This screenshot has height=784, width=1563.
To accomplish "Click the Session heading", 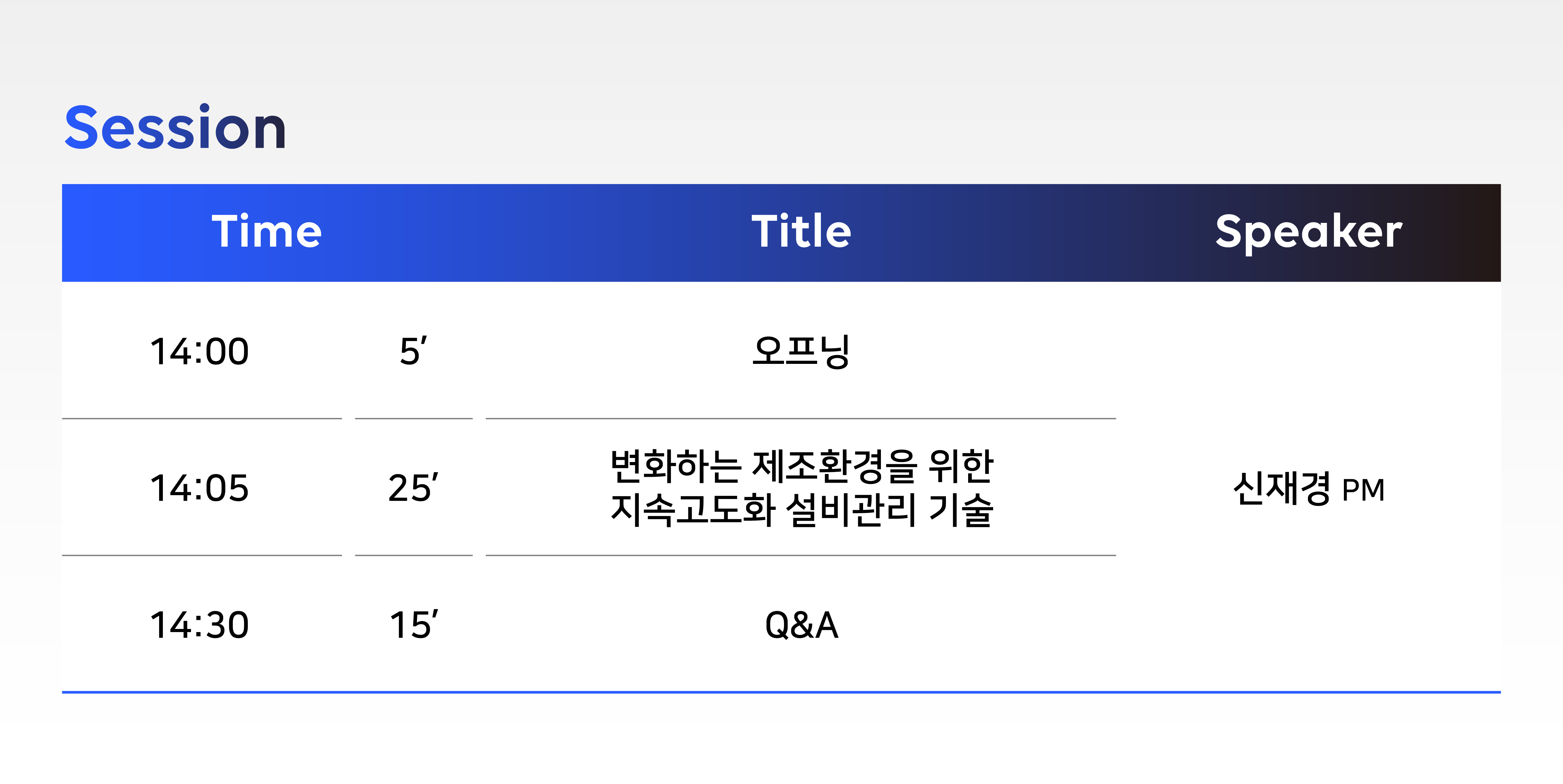I will 175,127.
